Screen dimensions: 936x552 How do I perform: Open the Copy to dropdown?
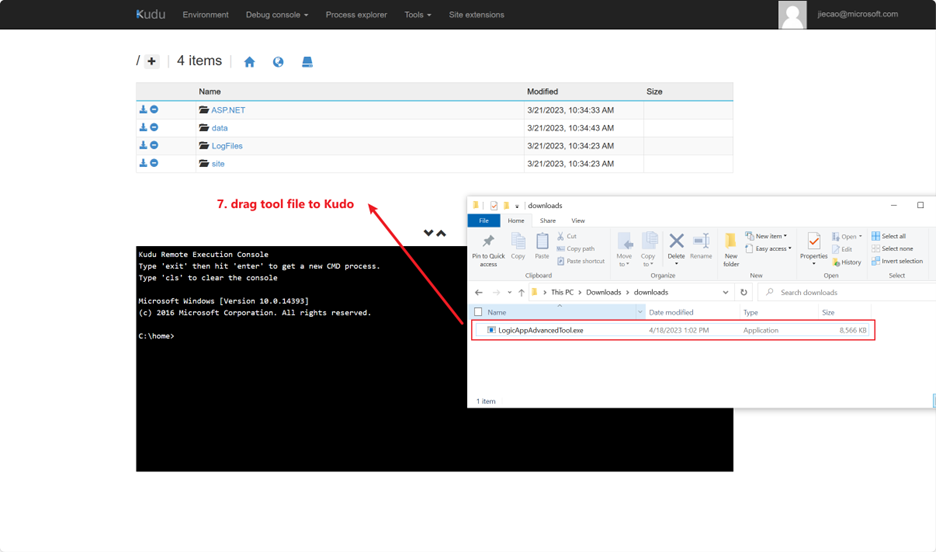(648, 250)
